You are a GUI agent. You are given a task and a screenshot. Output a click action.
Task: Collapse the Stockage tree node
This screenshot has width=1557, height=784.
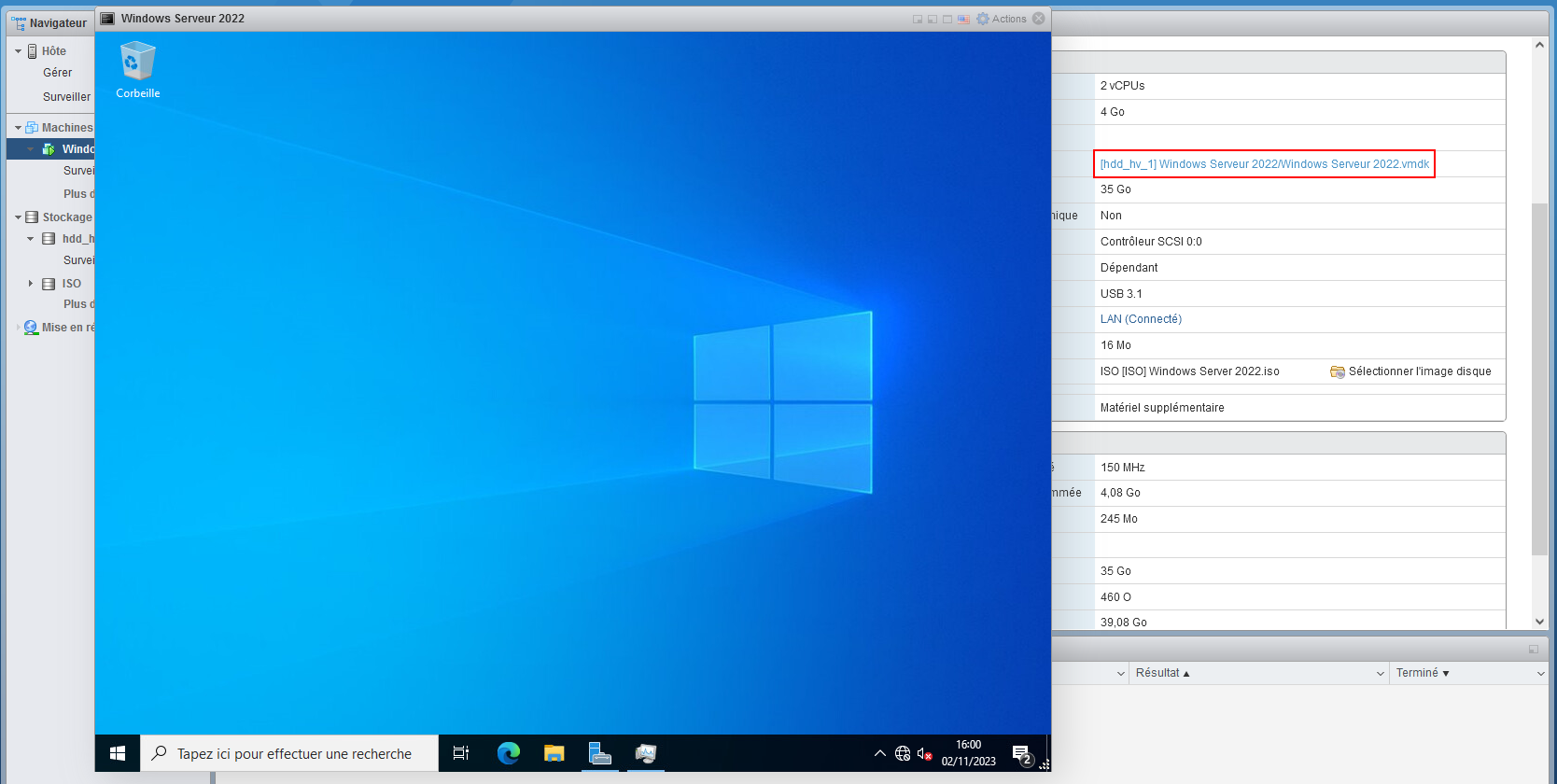click(18, 217)
